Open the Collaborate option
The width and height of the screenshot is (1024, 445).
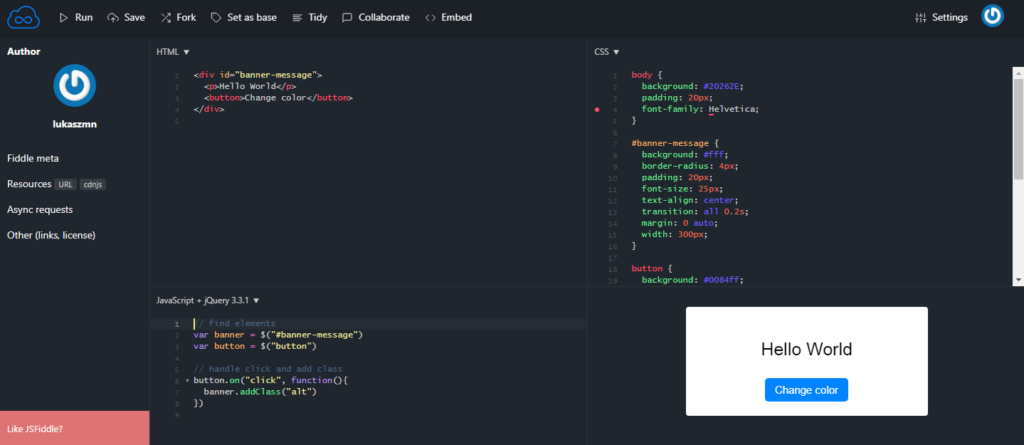pos(376,18)
